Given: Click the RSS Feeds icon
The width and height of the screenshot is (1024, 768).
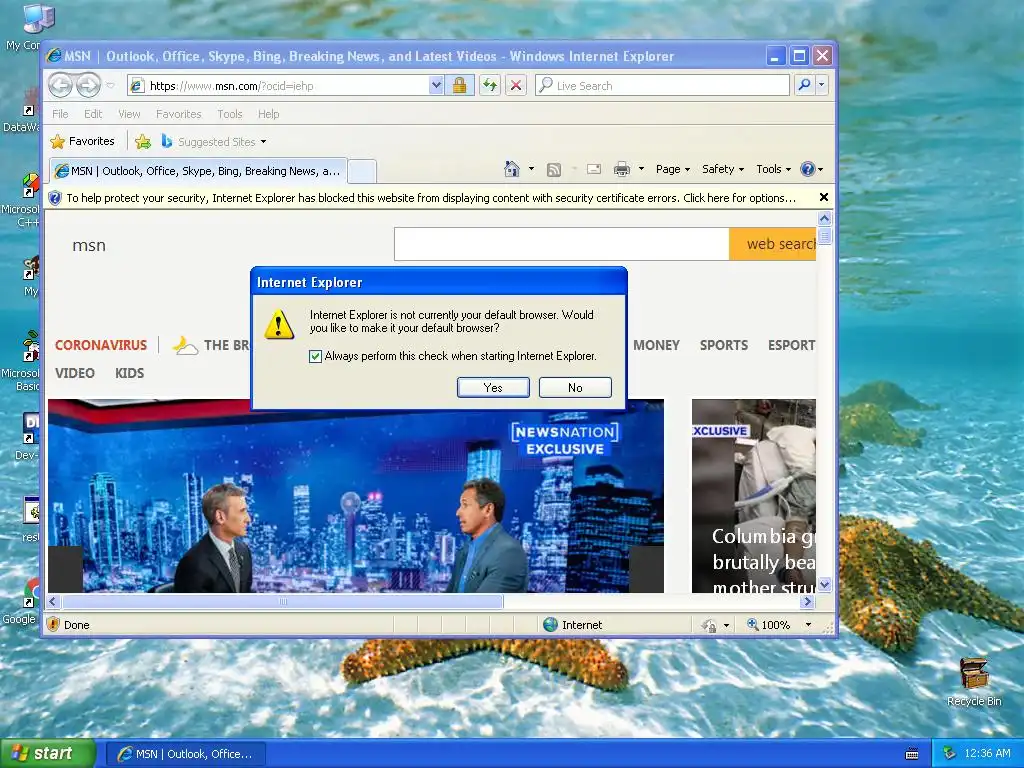Looking at the screenshot, I should point(554,170).
